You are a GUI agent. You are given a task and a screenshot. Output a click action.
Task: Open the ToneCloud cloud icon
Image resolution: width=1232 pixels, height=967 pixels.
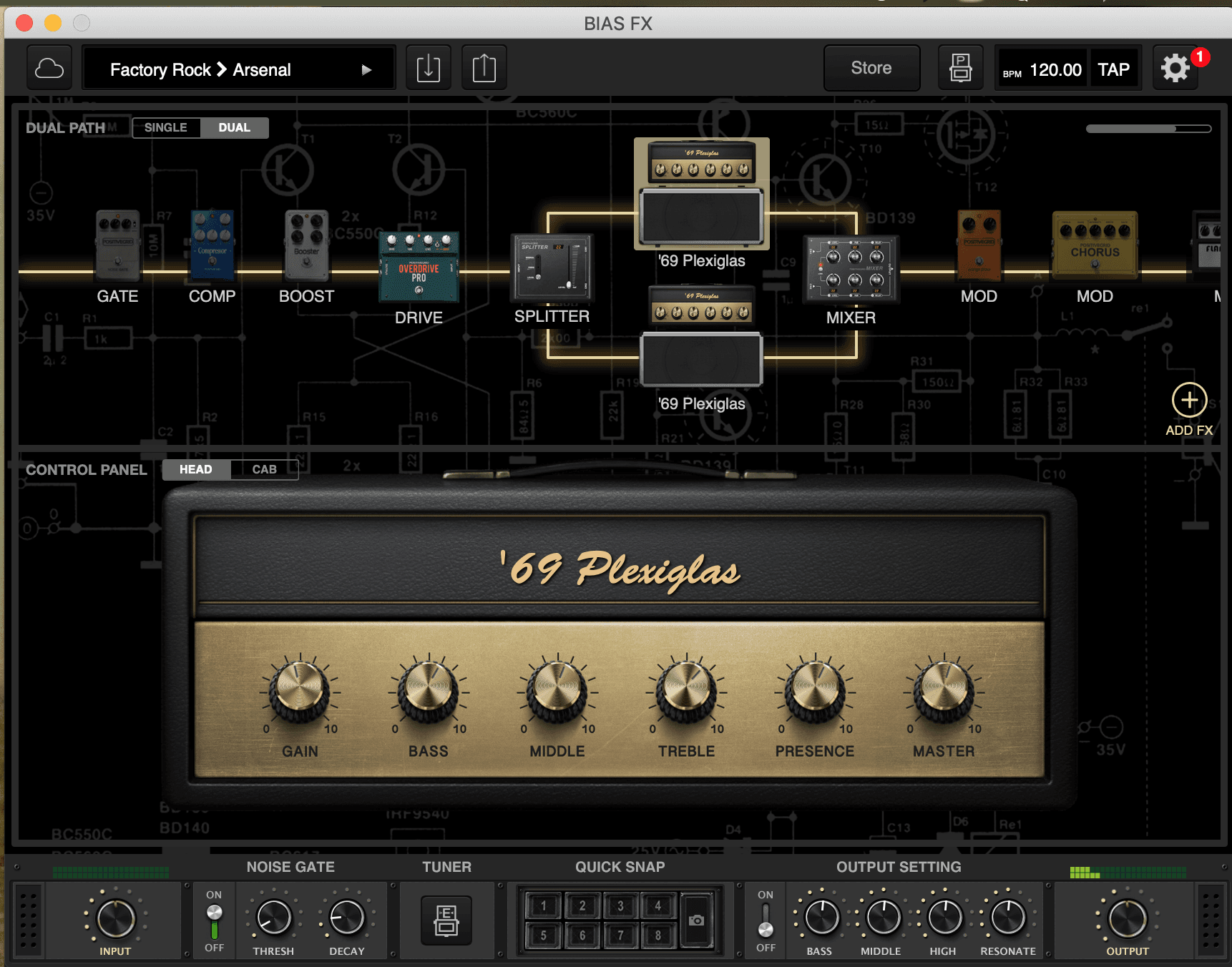(x=49, y=69)
